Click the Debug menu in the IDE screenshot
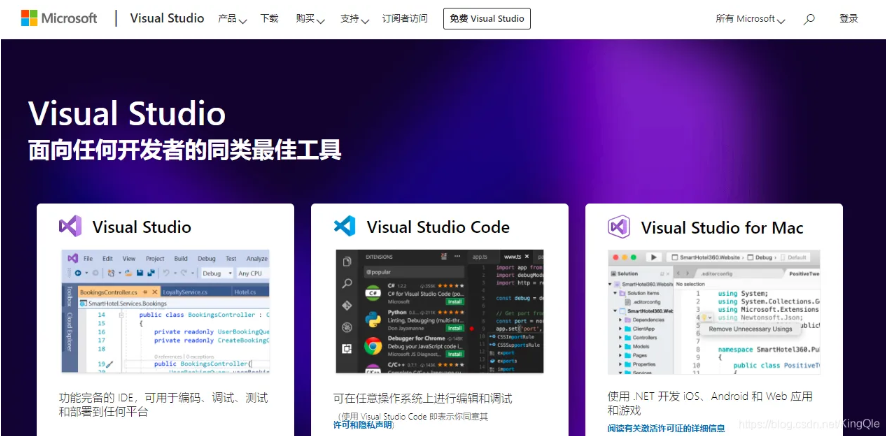The height and width of the screenshot is (436, 886). tap(206, 259)
